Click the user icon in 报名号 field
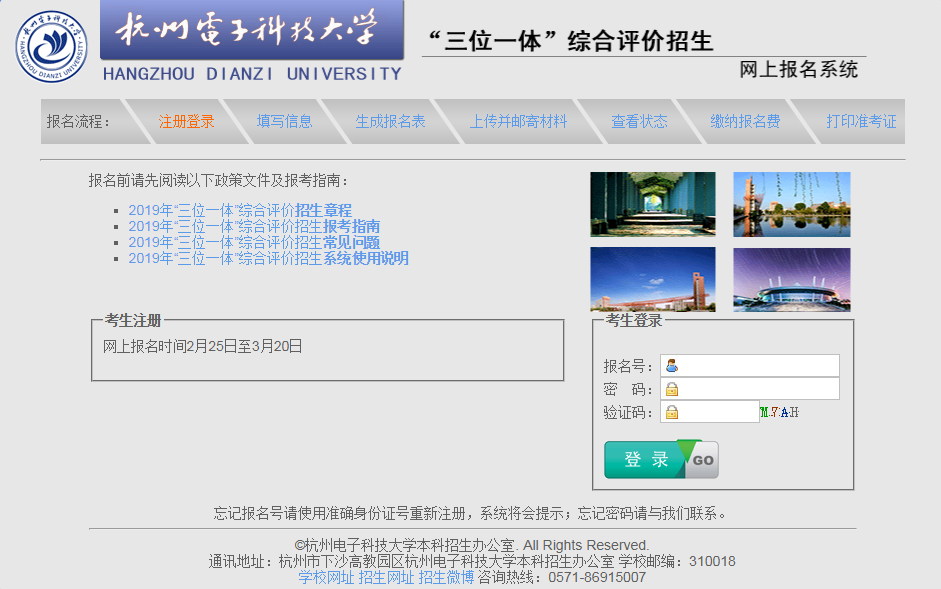 coord(672,366)
